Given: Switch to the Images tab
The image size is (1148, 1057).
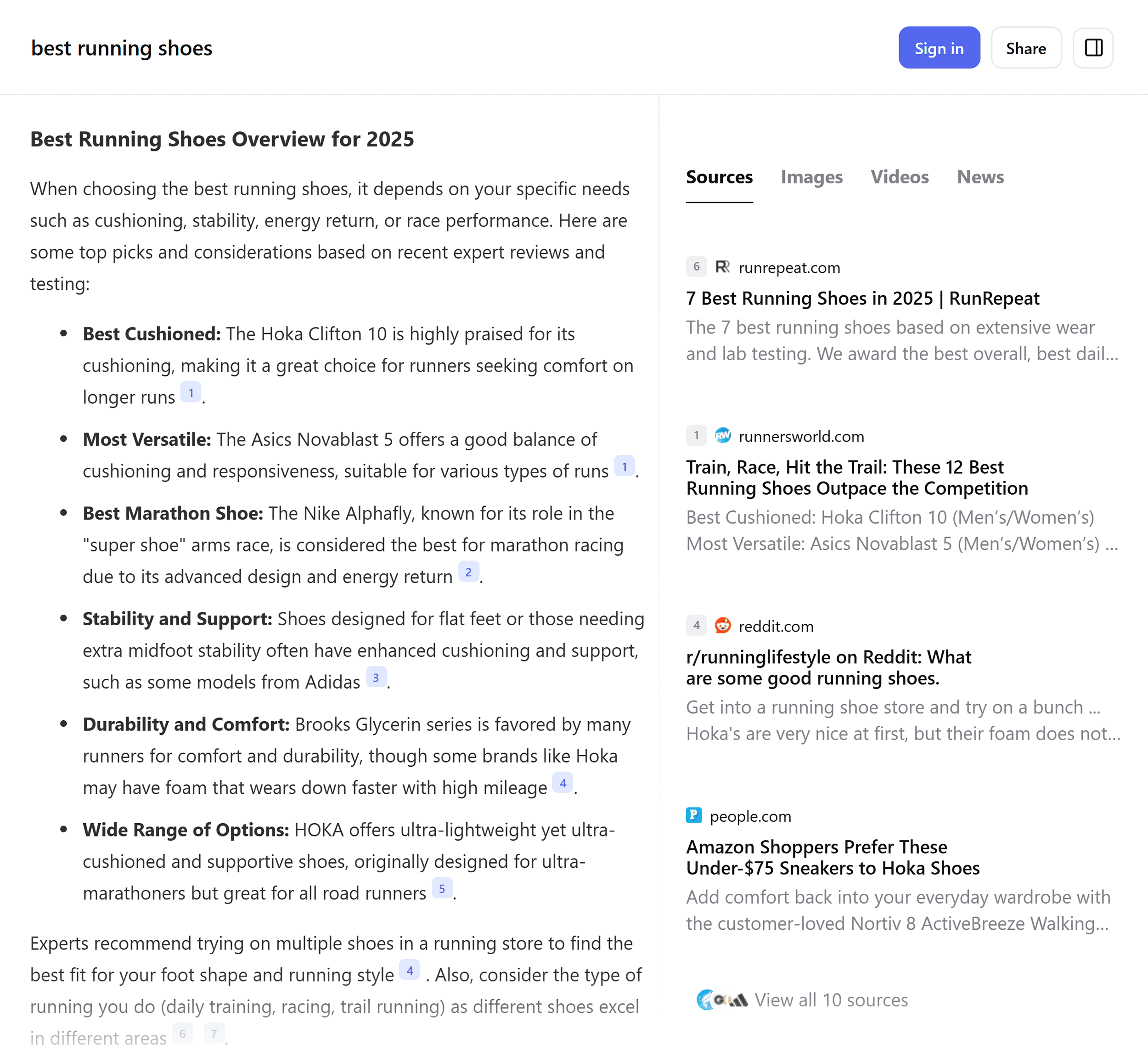Looking at the screenshot, I should (x=811, y=177).
